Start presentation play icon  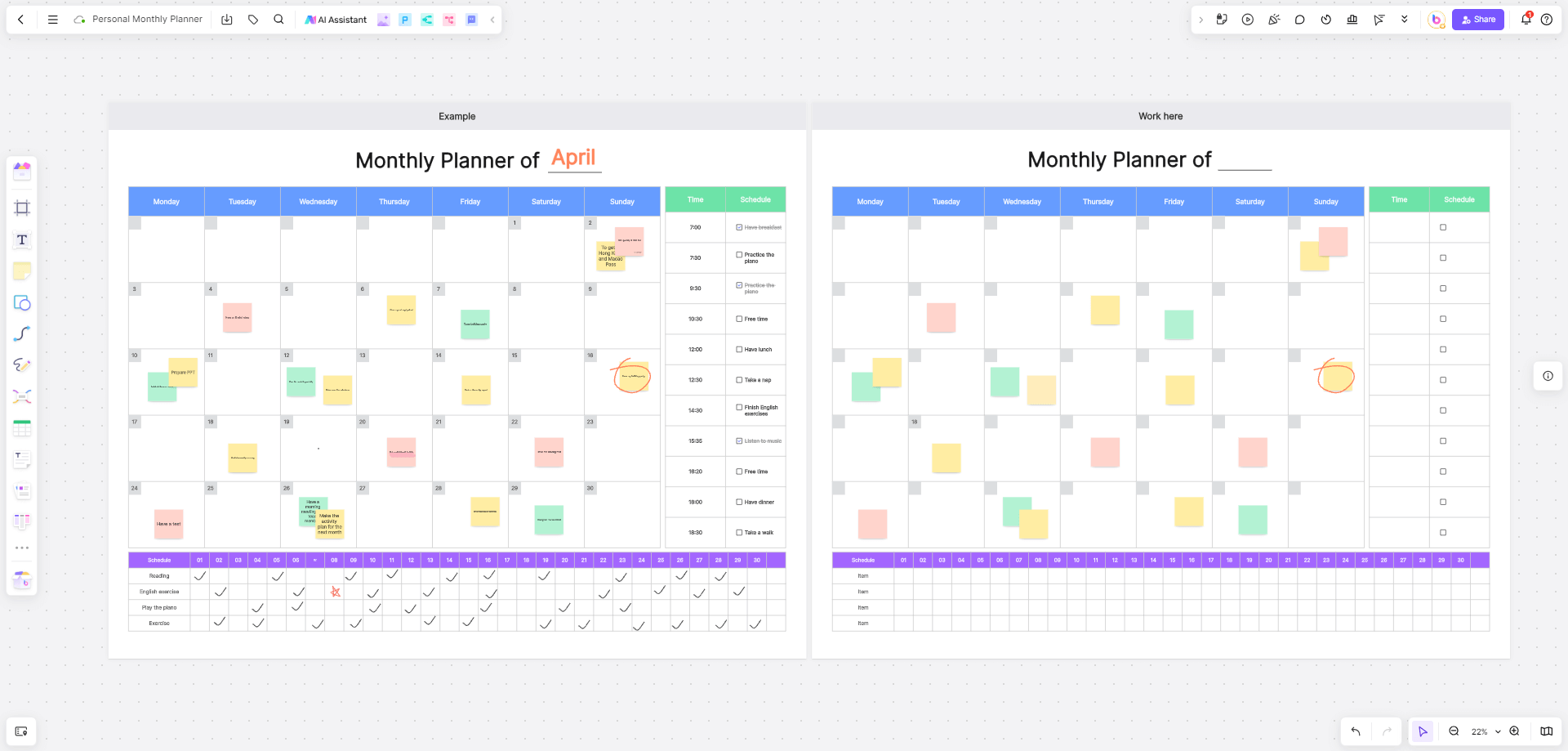click(x=1248, y=20)
